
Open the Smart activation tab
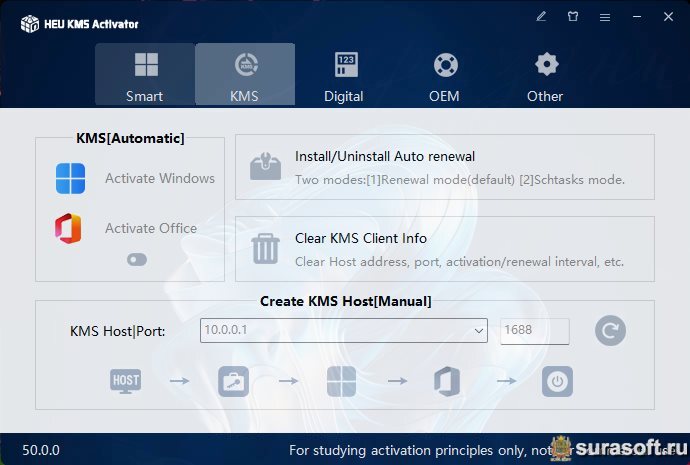(145, 75)
